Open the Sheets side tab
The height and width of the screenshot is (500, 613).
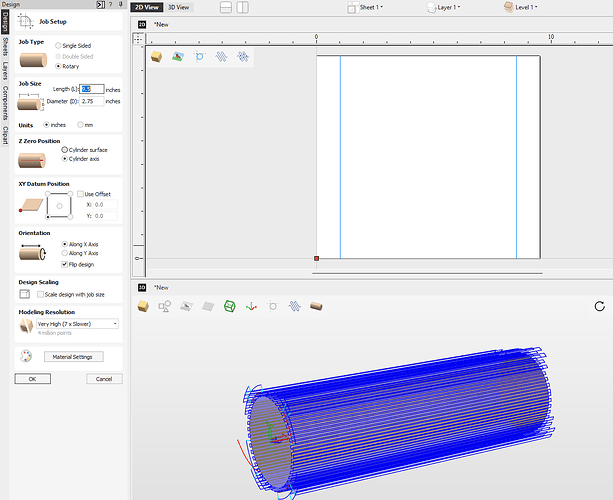pyautogui.click(x=5, y=47)
